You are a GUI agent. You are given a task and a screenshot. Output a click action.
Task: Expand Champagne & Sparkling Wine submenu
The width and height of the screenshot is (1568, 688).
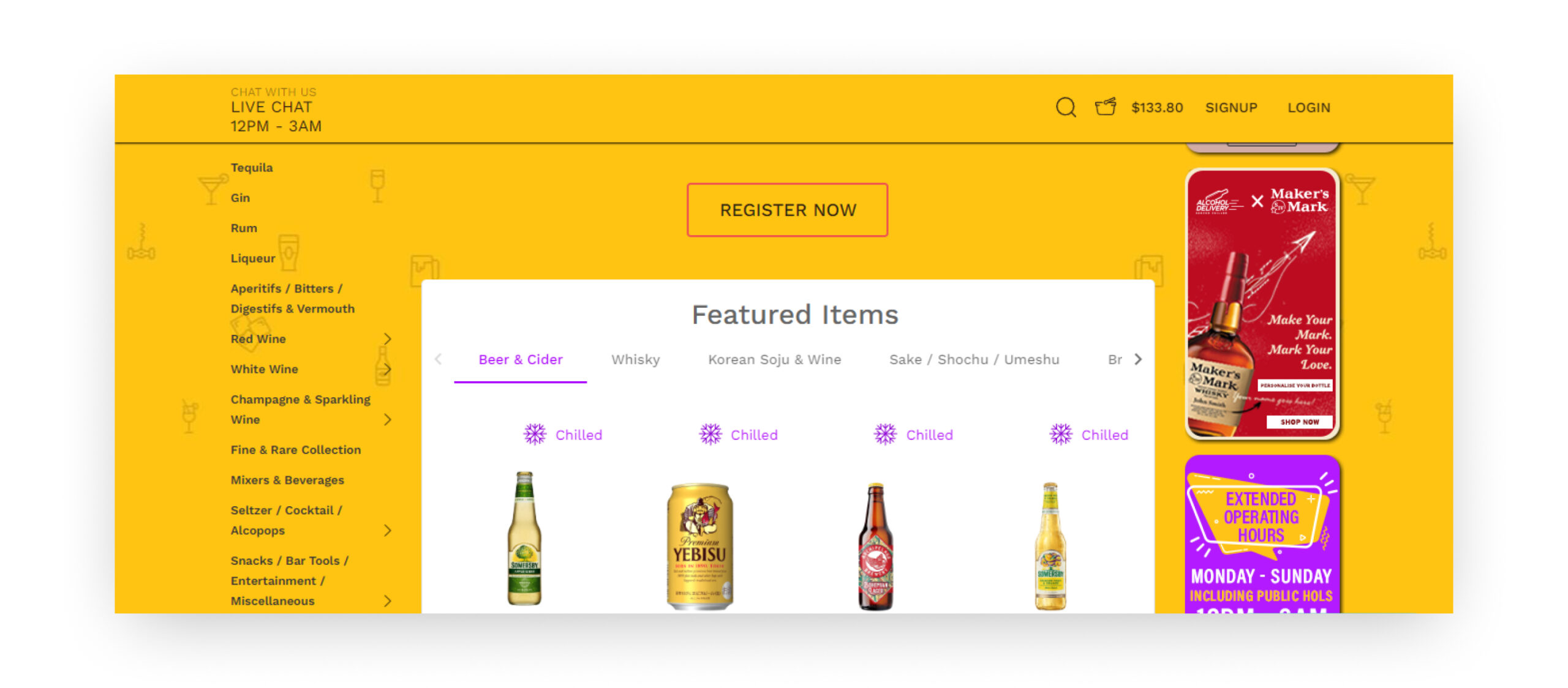[387, 419]
